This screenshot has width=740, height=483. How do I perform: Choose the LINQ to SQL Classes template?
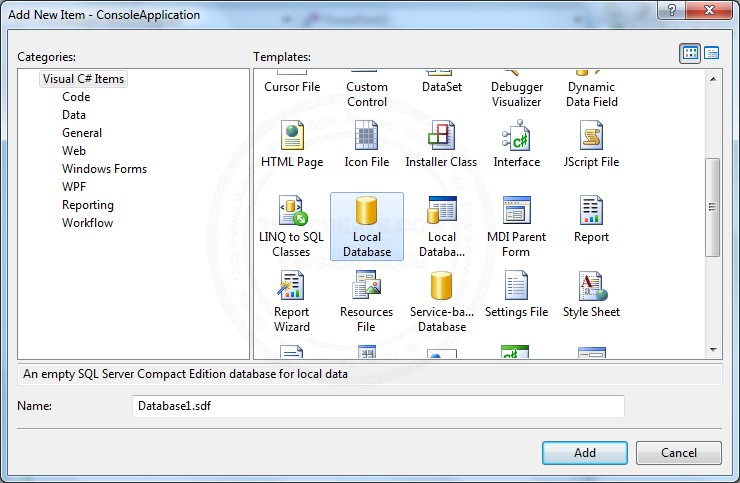tap(291, 212)
